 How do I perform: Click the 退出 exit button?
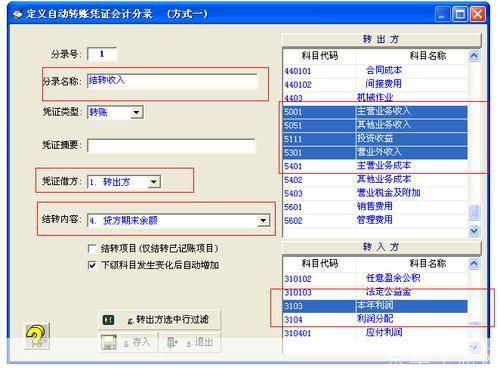[190, 342]
